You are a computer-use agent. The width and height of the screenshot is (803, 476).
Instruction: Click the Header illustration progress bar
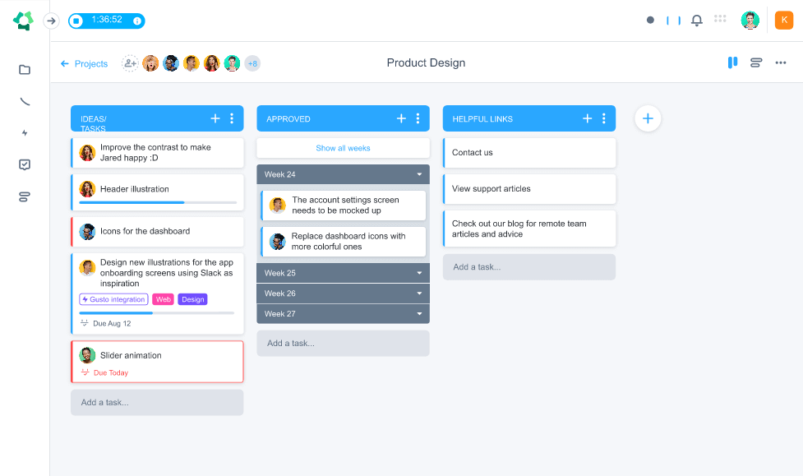click(158, 203)
